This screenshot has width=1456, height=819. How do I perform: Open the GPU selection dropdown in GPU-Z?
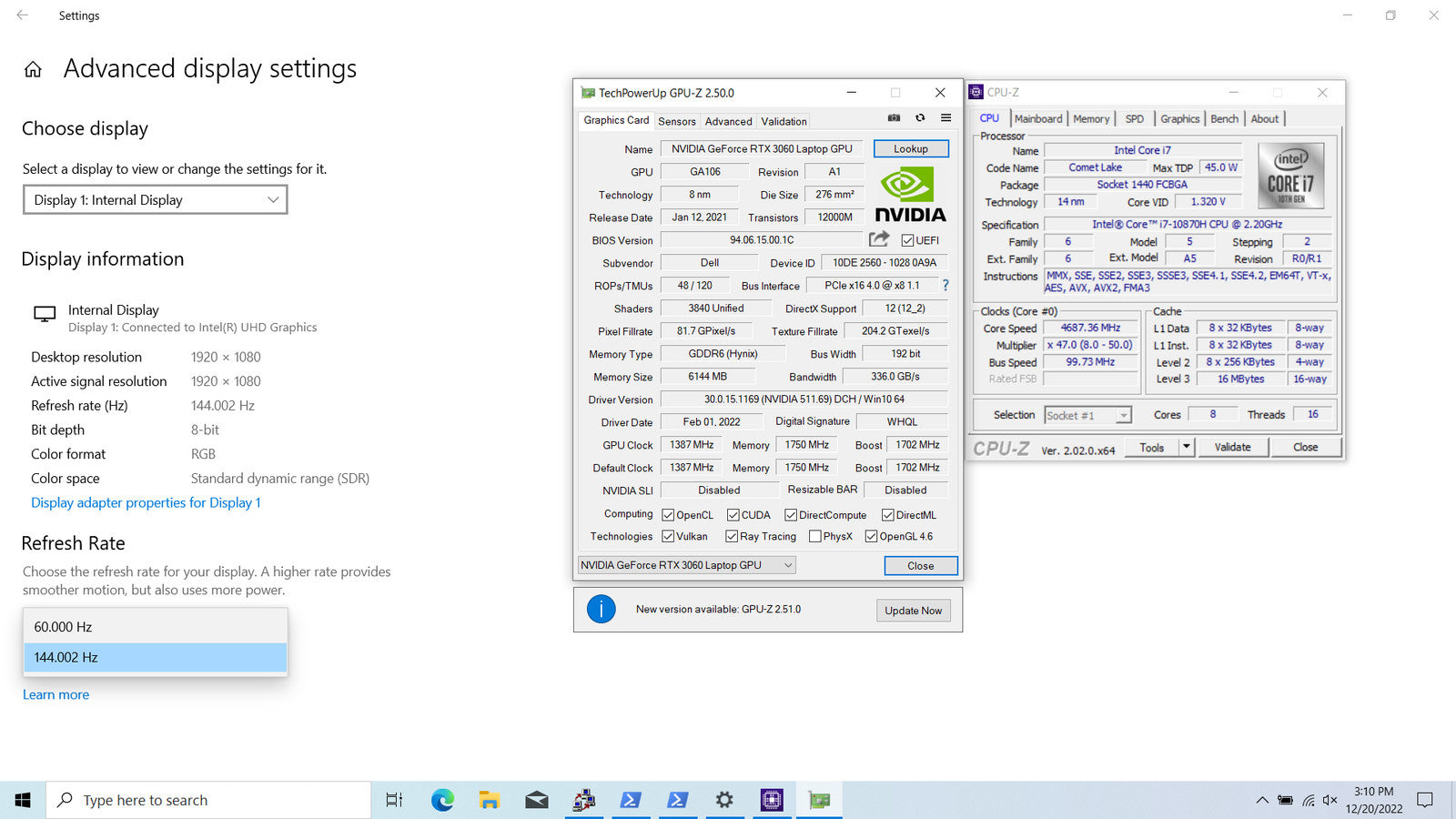click(687, 565)
